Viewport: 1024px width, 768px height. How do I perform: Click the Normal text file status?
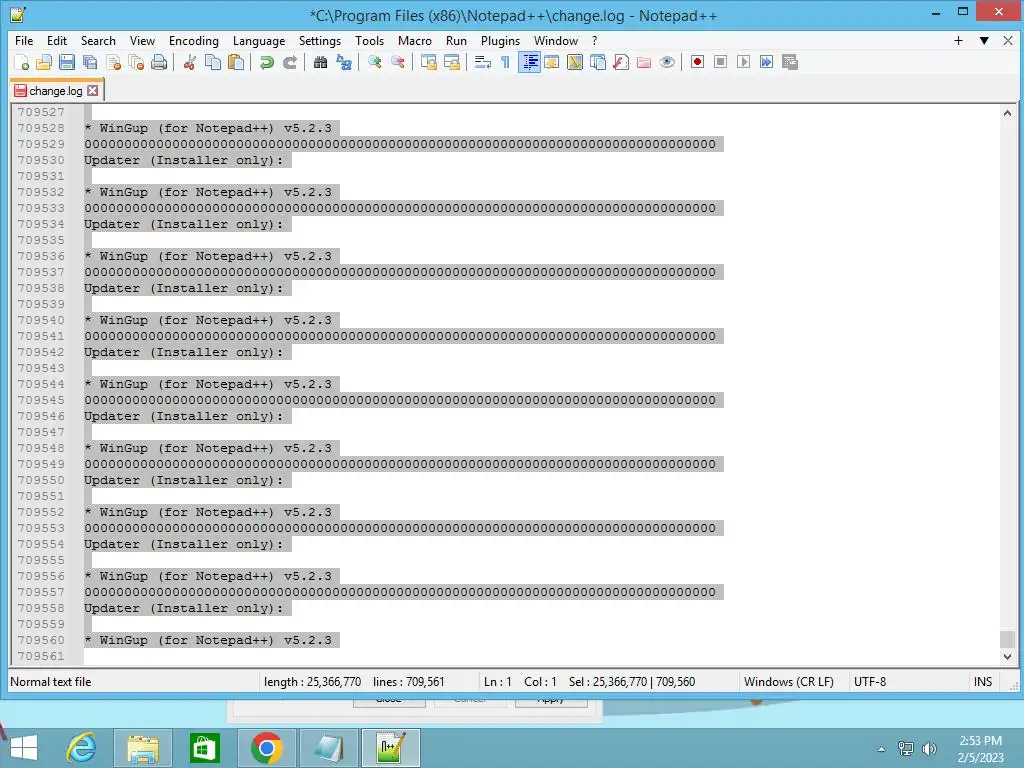(x=51, y=682)
